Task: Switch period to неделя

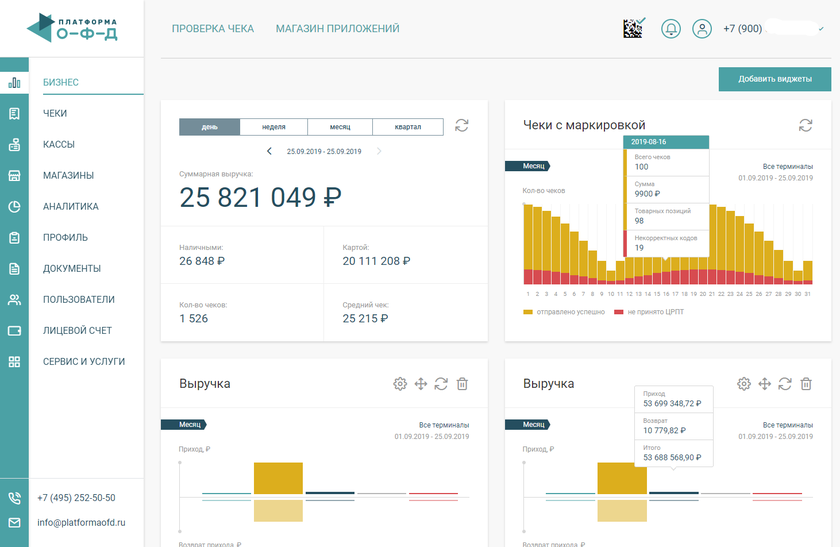Action: [x=273, y=127]
